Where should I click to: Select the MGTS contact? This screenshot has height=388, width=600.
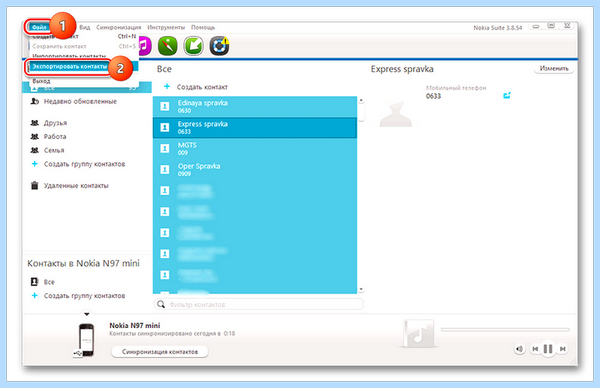[255, 148]
